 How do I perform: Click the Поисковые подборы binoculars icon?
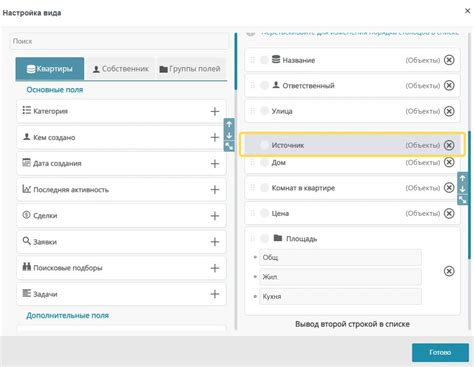coord(27,267)
